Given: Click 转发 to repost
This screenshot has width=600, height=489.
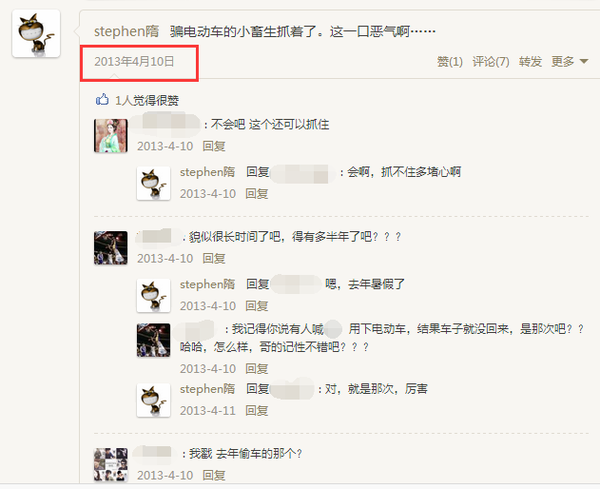Looking at the screenshot, I should pyautogui.click(x=530, y=62).
